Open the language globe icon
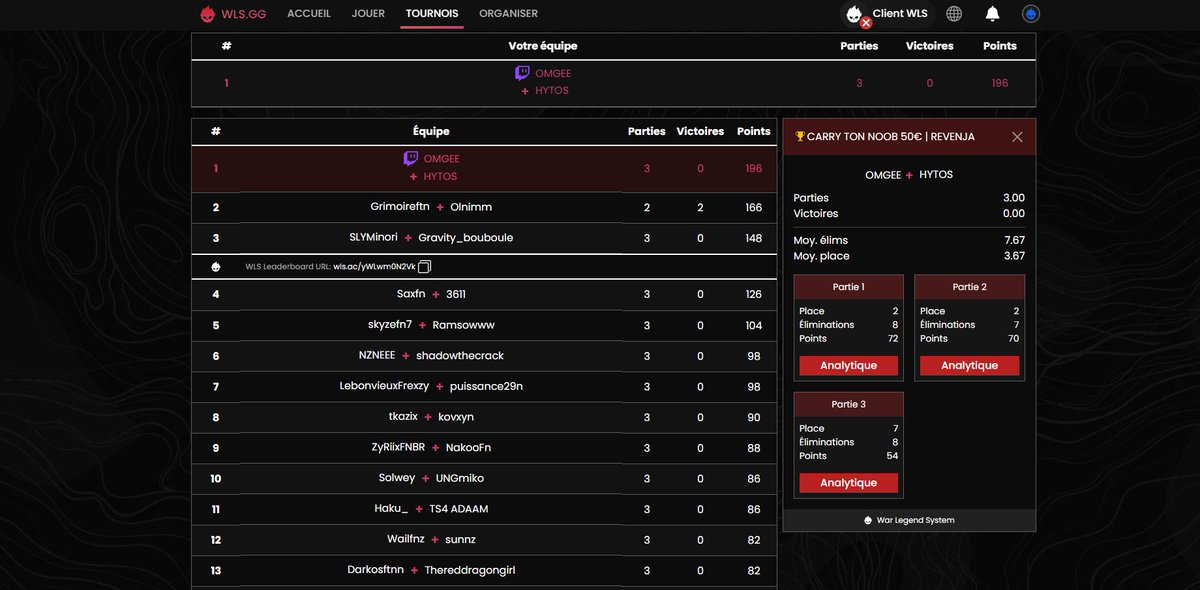The height and width of the screenshot is (590, 1200). (x=954, y=14)
